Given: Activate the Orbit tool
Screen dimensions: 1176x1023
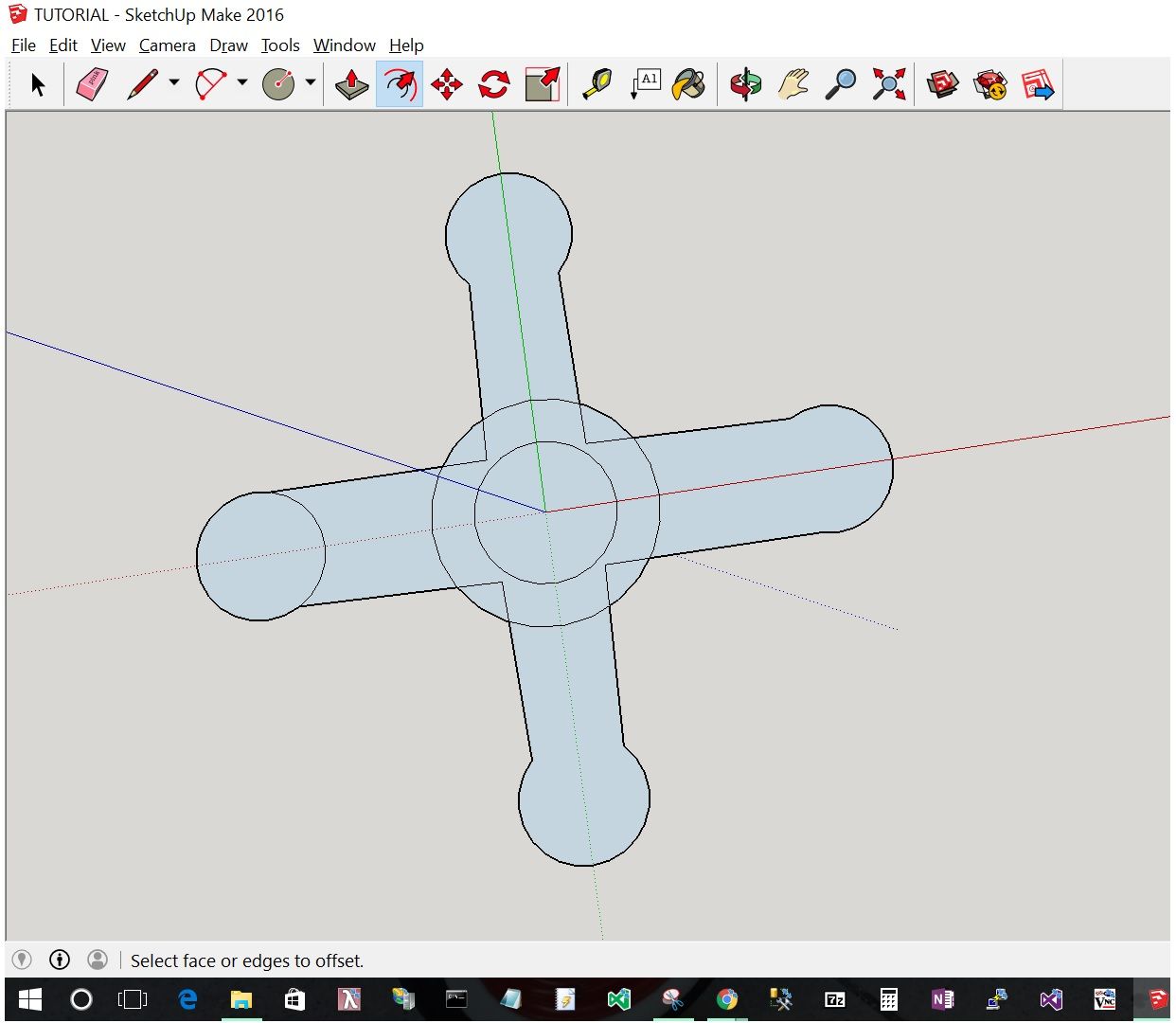Looking at the screenshot, I should (x=744, y=83).
